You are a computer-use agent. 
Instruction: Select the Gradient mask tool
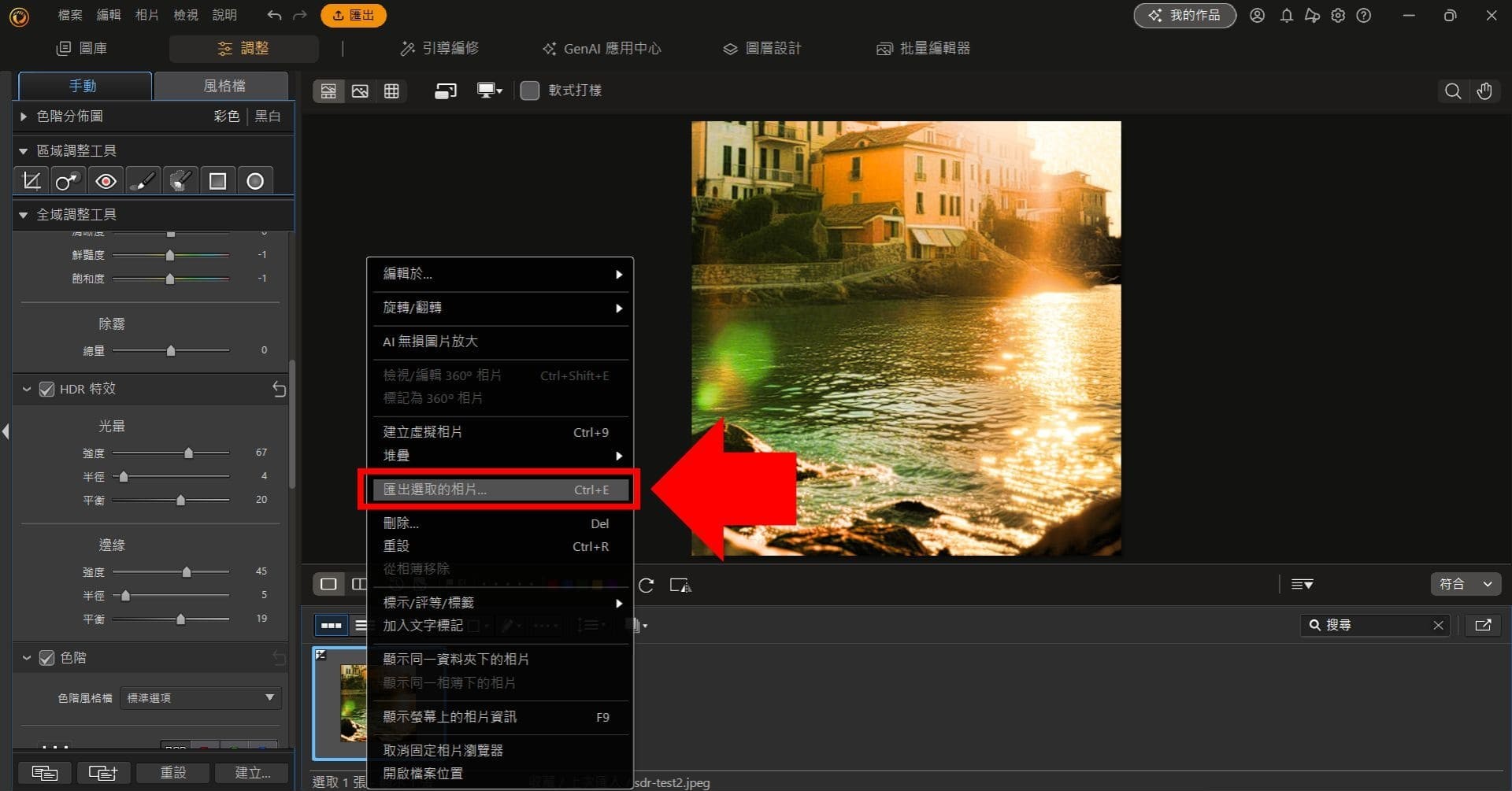[x=217, y=180]
